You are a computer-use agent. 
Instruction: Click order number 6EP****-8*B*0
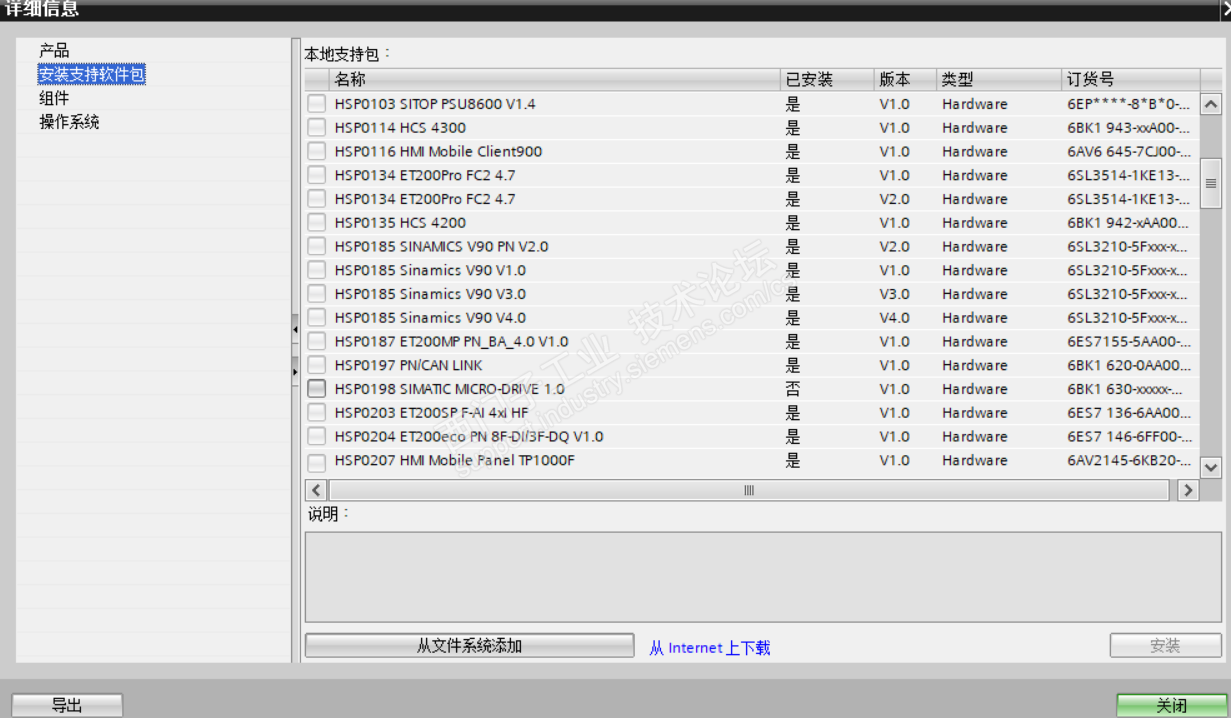1129,104
